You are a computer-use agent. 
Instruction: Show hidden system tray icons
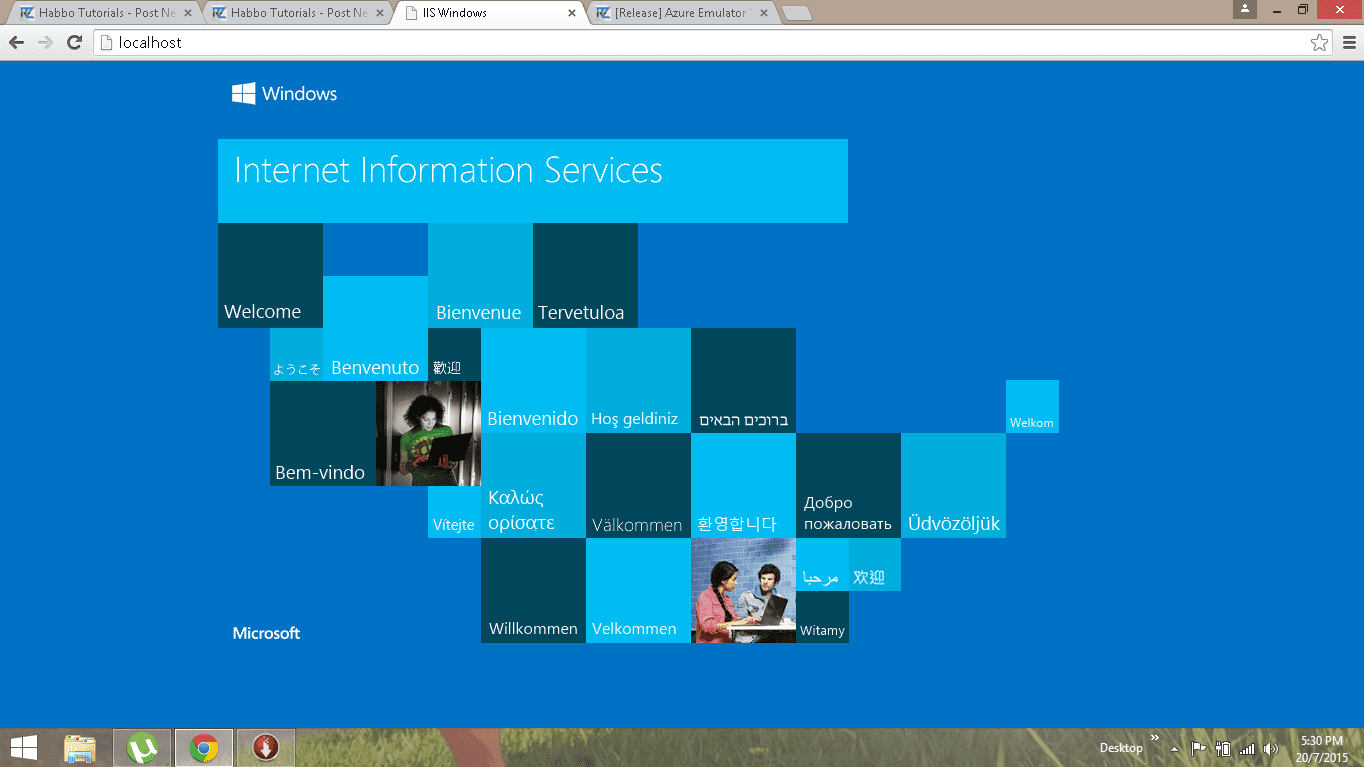pos(1174,748)
